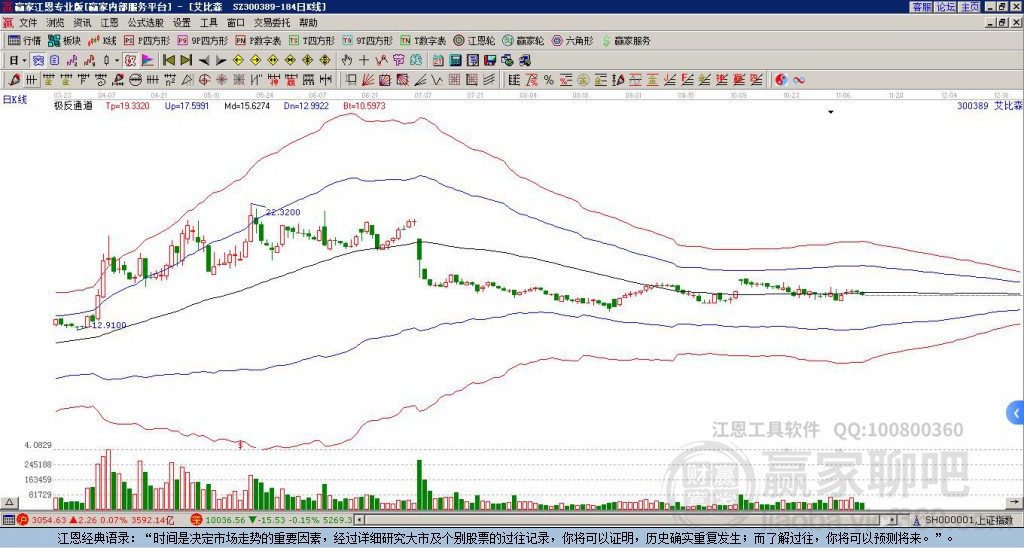Select the crosshair cursor tool
The image size is (1024, 548).
(x=364, y=61)
